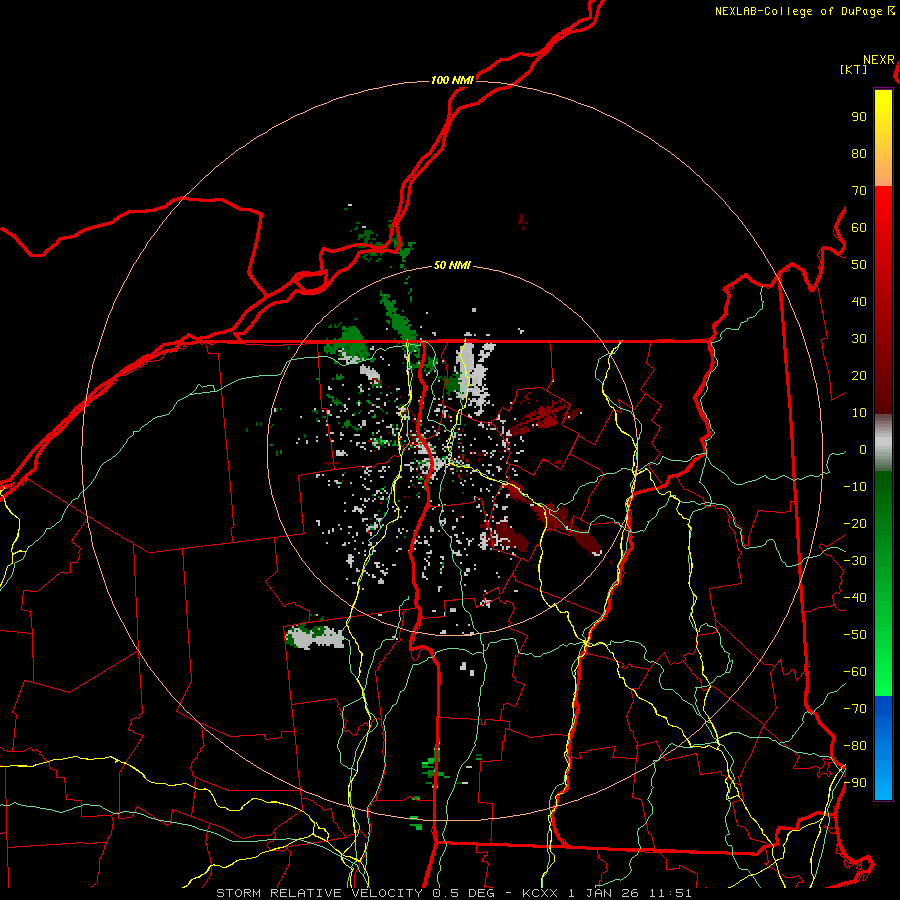The width and height of the screenshot is (900, 900).
Task: Click the -80 value on the velocity scale
Action: (x=855, y=746)
